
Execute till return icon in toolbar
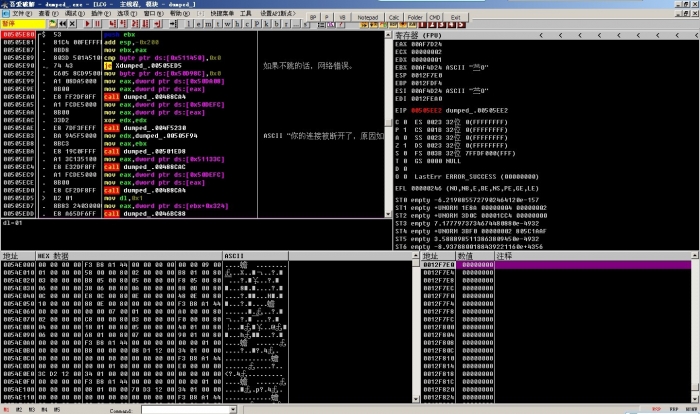[x=157, y=24]
